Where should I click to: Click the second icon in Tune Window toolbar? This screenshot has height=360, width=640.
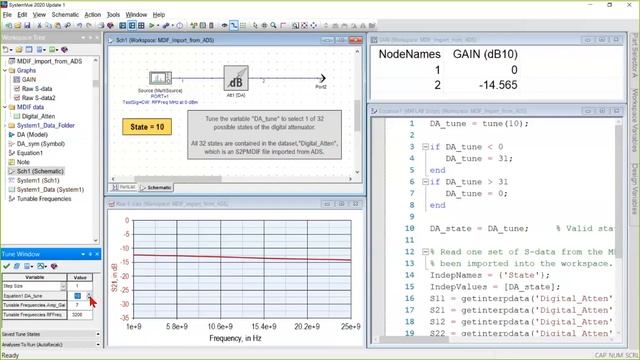tap(17, 266)
